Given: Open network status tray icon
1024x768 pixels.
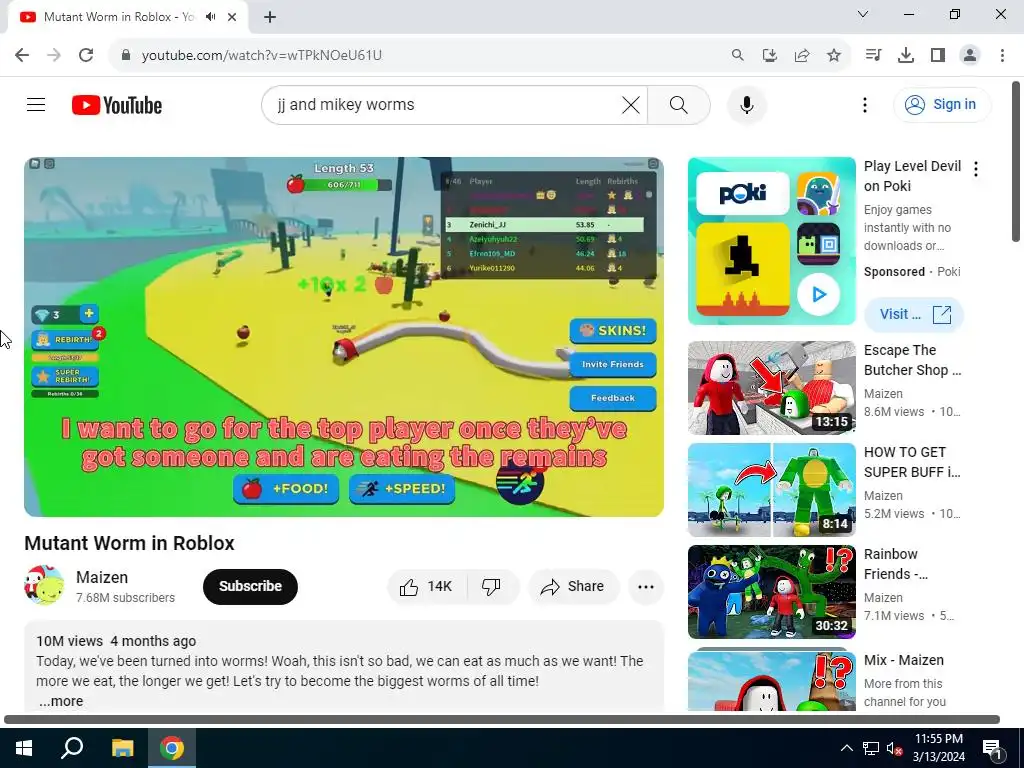Looking at the screenshot, I should [871, 748].
